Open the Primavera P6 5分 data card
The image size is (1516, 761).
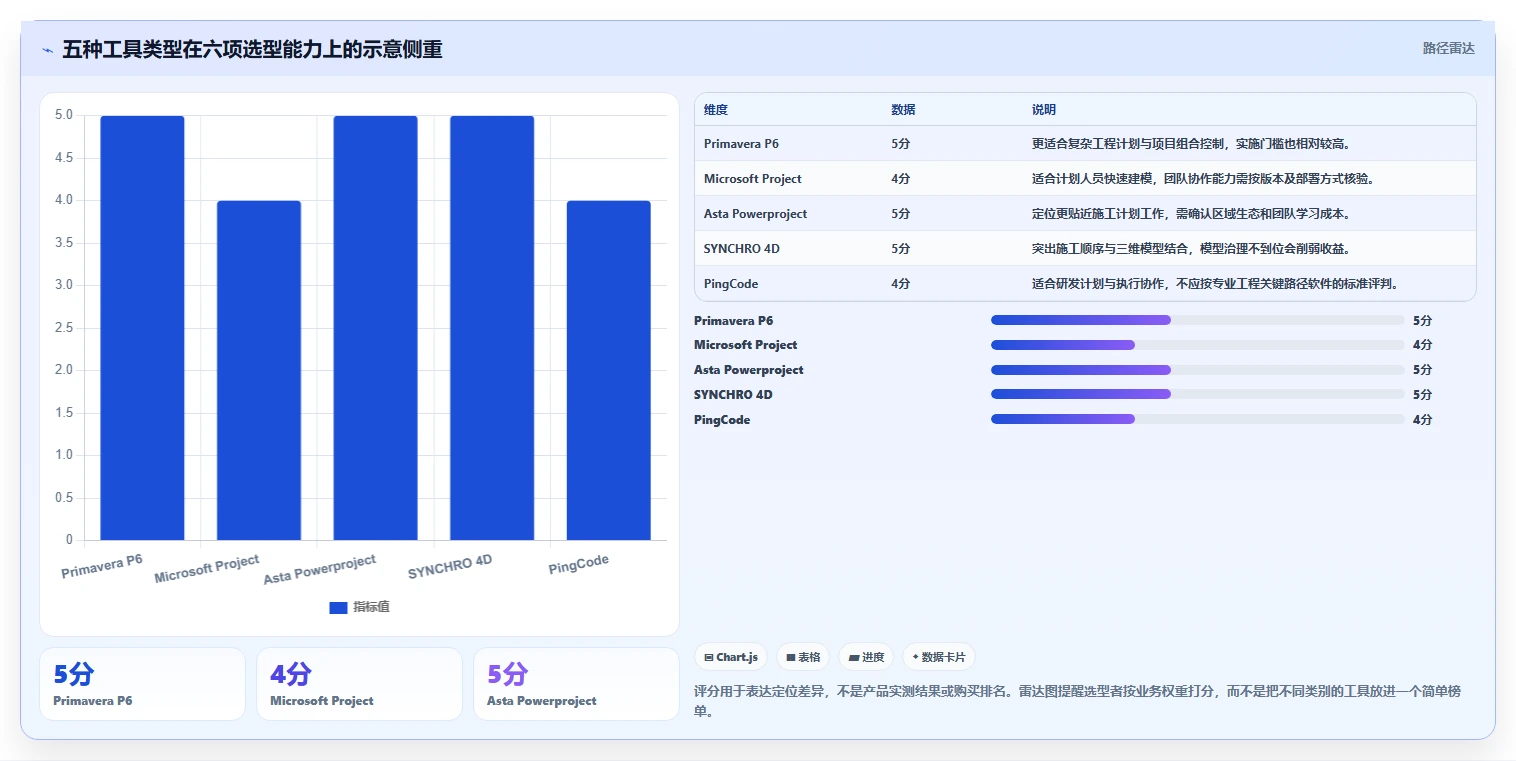pyautogui.click(x=142, y=684)
